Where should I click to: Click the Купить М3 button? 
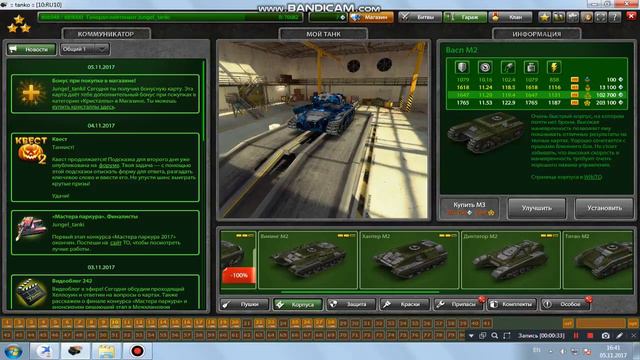click(469, 208)
